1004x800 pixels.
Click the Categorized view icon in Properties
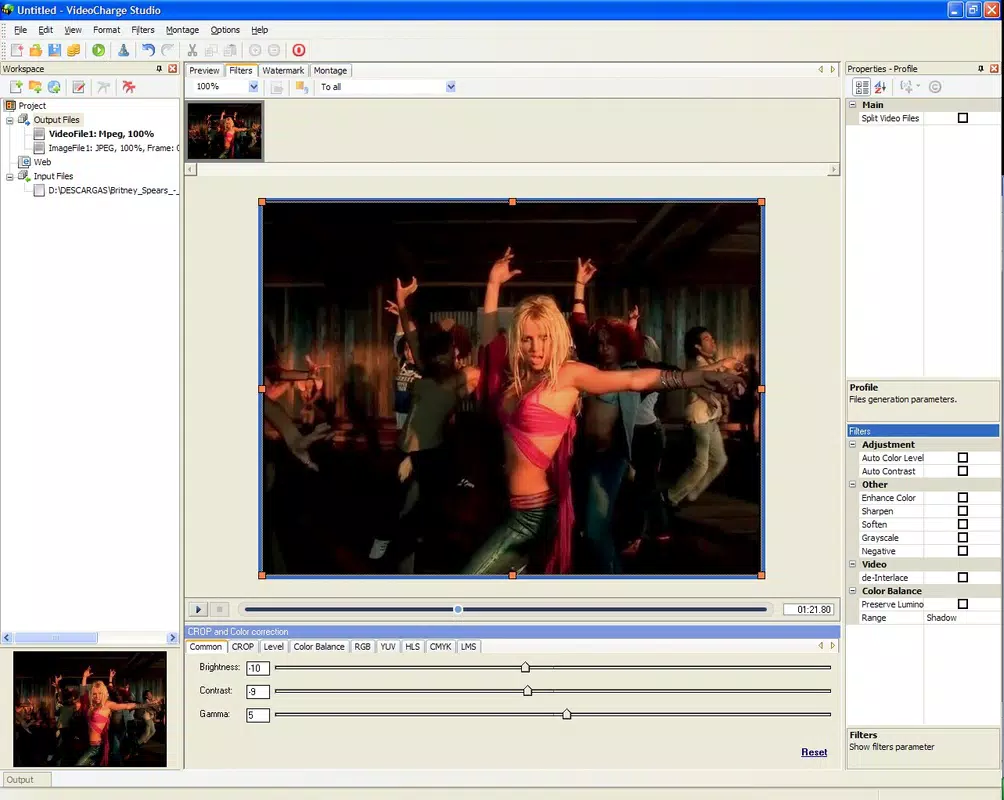click(862, 87)
